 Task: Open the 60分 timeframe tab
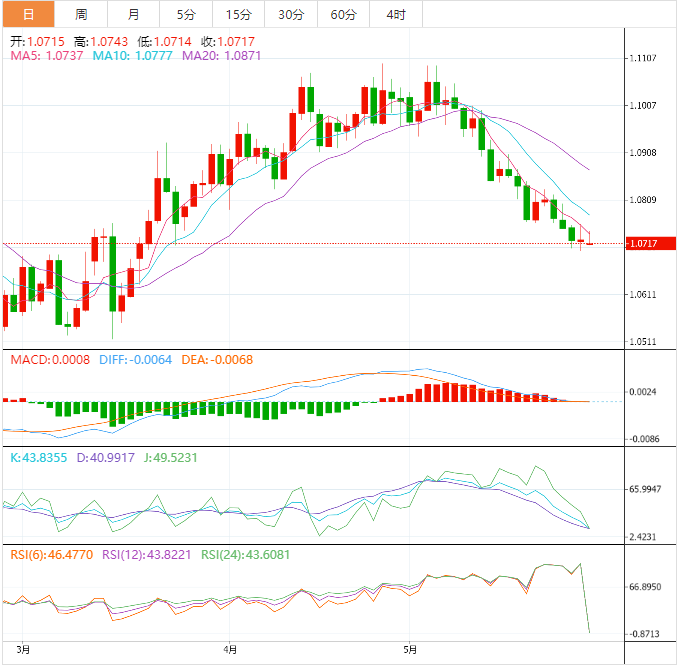[343, 14]
